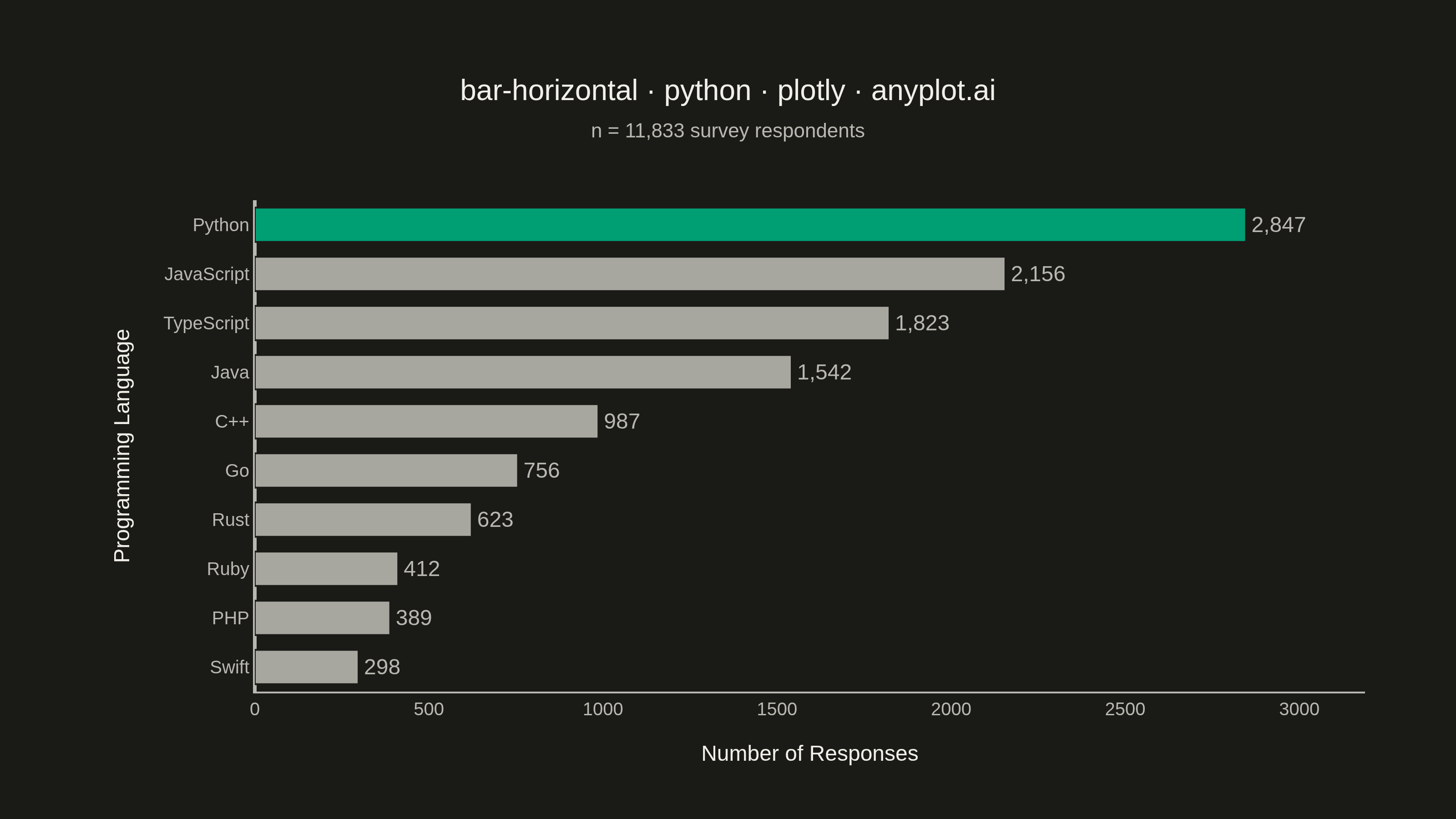Click the 1500 x-axis tick label
1456x819 pixels.
pyautogui.click(x=777, y=709)
